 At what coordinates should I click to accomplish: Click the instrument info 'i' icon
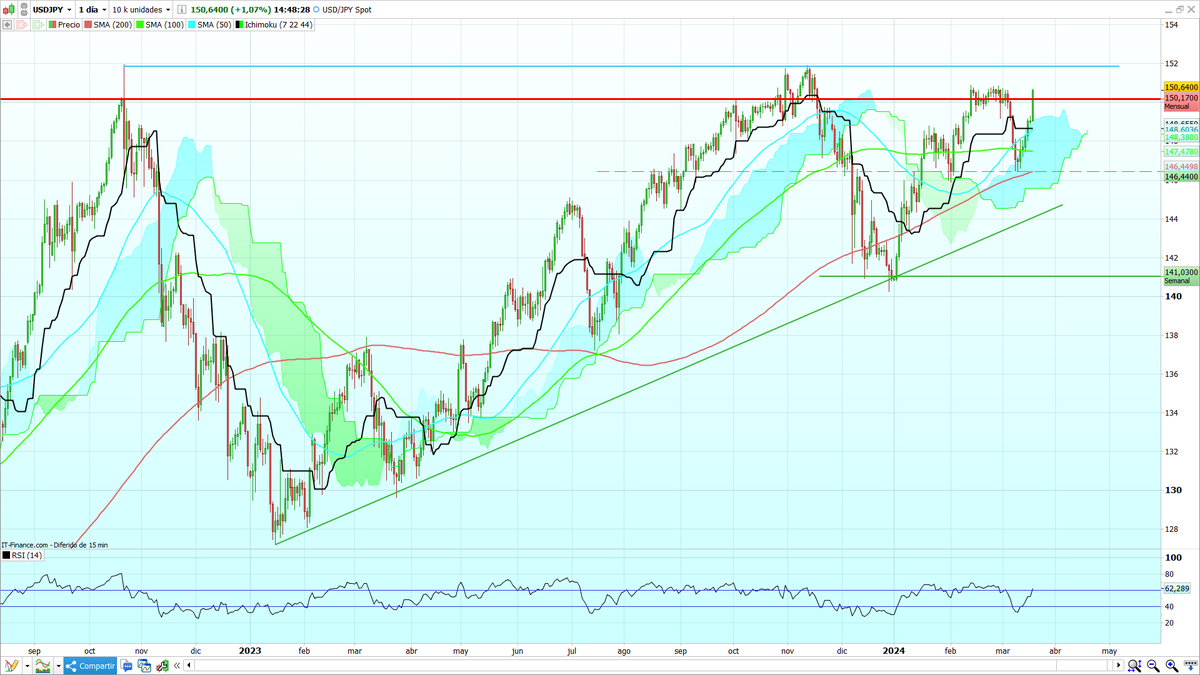(x=181, y=9)
